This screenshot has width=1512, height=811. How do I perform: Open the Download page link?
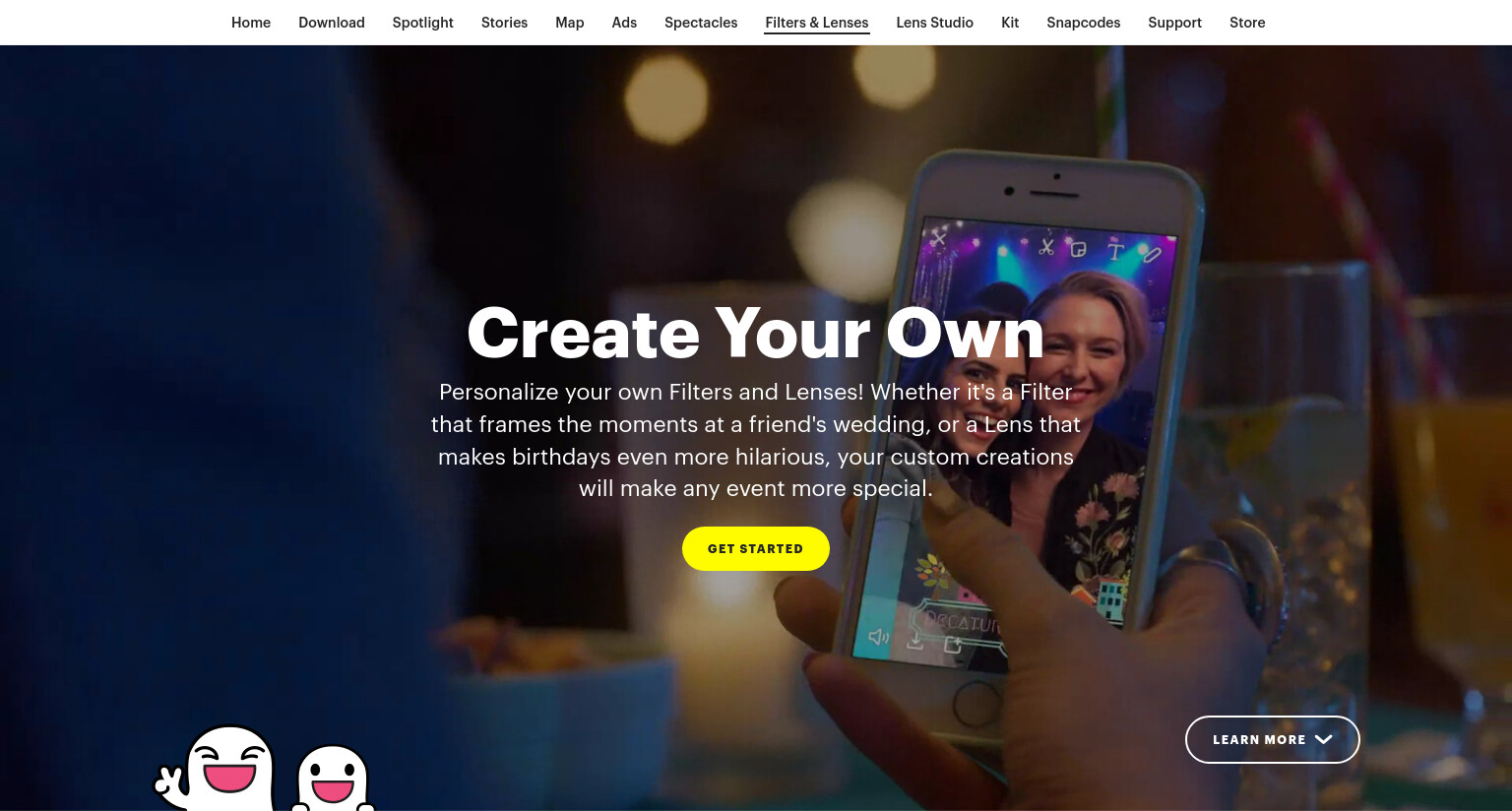click(x=332, y=23)
